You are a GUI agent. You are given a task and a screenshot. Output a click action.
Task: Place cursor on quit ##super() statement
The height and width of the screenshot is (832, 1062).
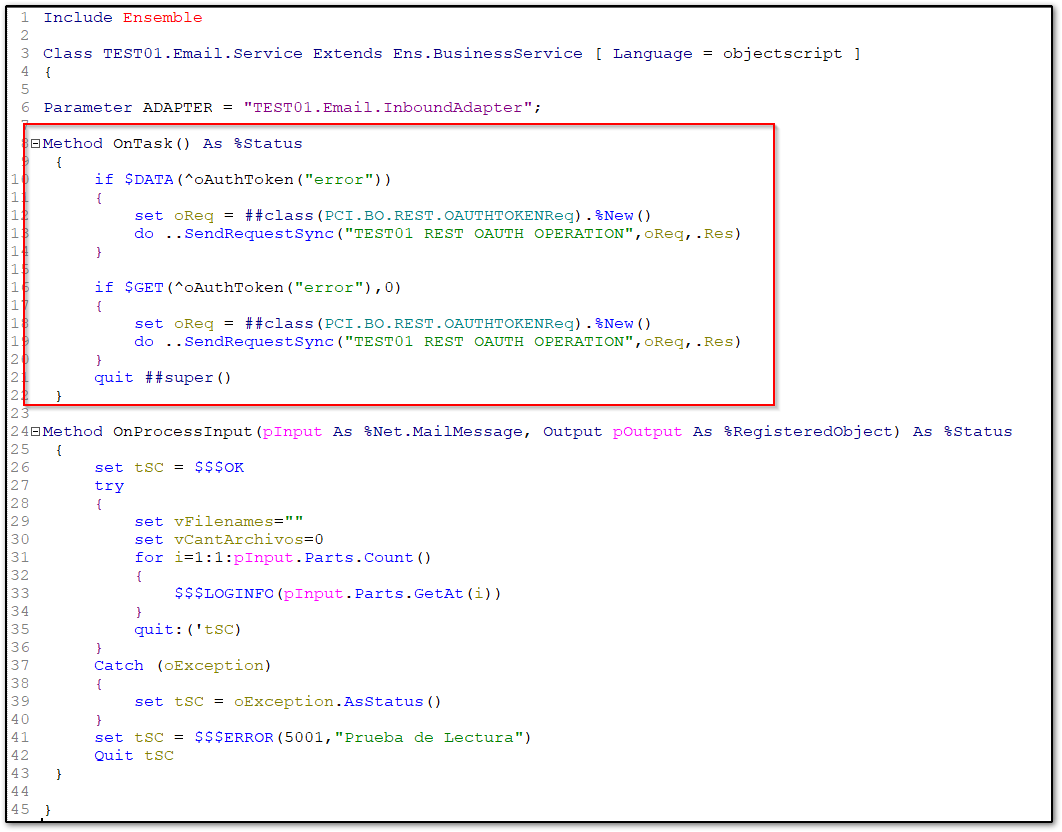pyautogui.click(x=162, y=377)
